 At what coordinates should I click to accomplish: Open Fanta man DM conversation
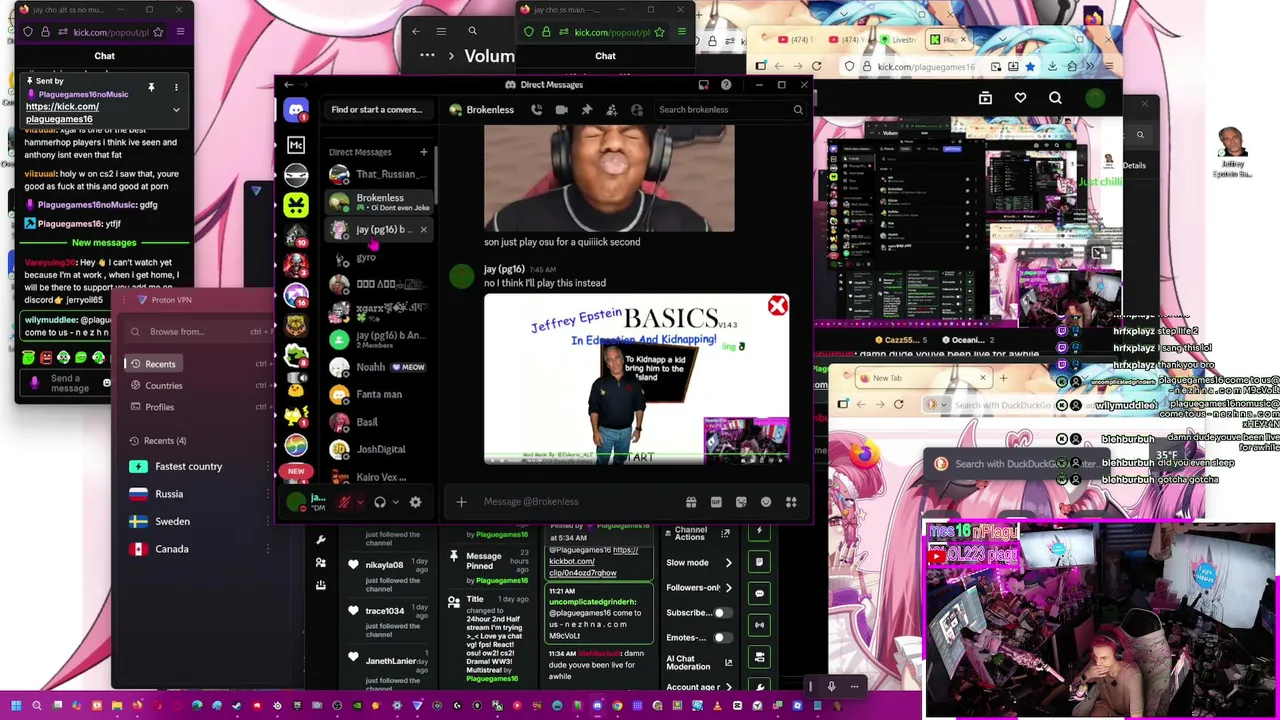point(380,395)
